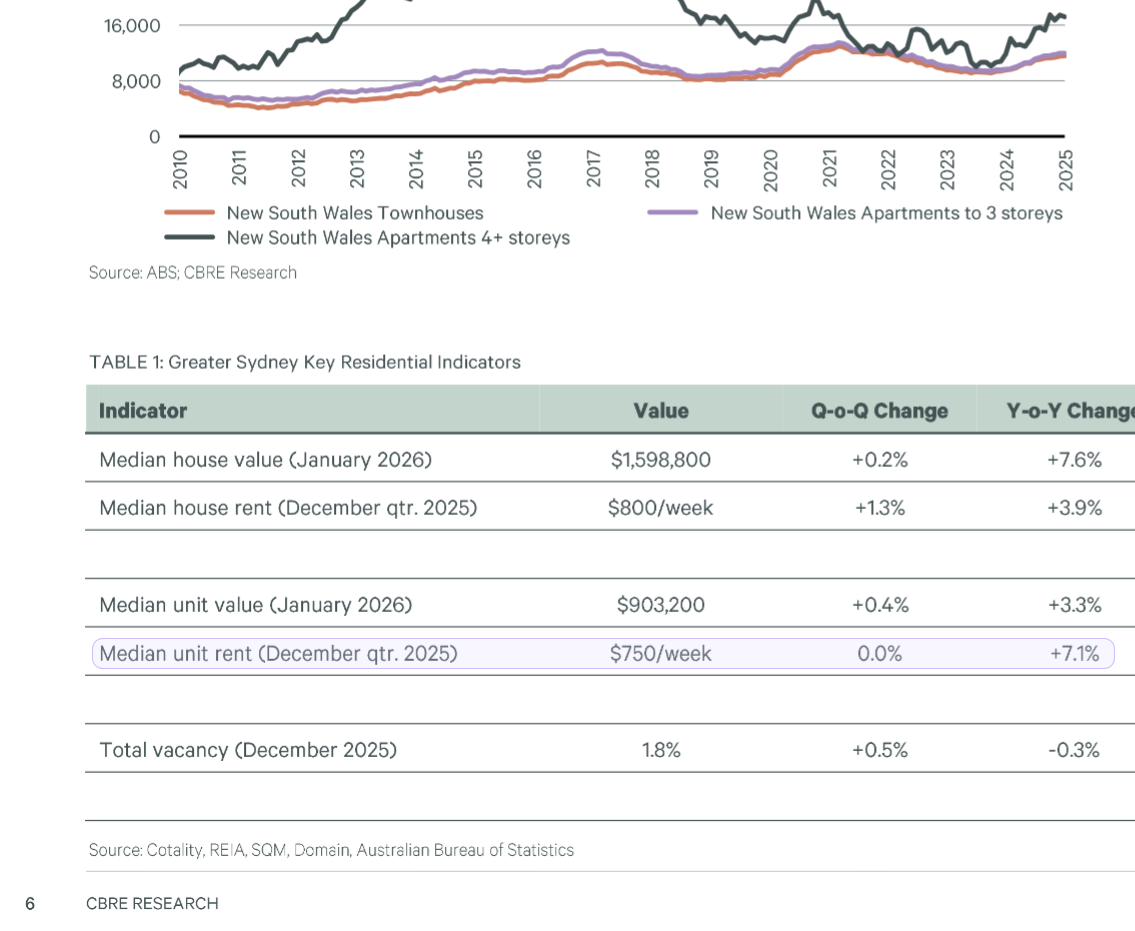Image resolution: width=1135 pixels, height=931 pixels.
Task: Click the 2020 label on the chart axis
Action: pos(770,169)
